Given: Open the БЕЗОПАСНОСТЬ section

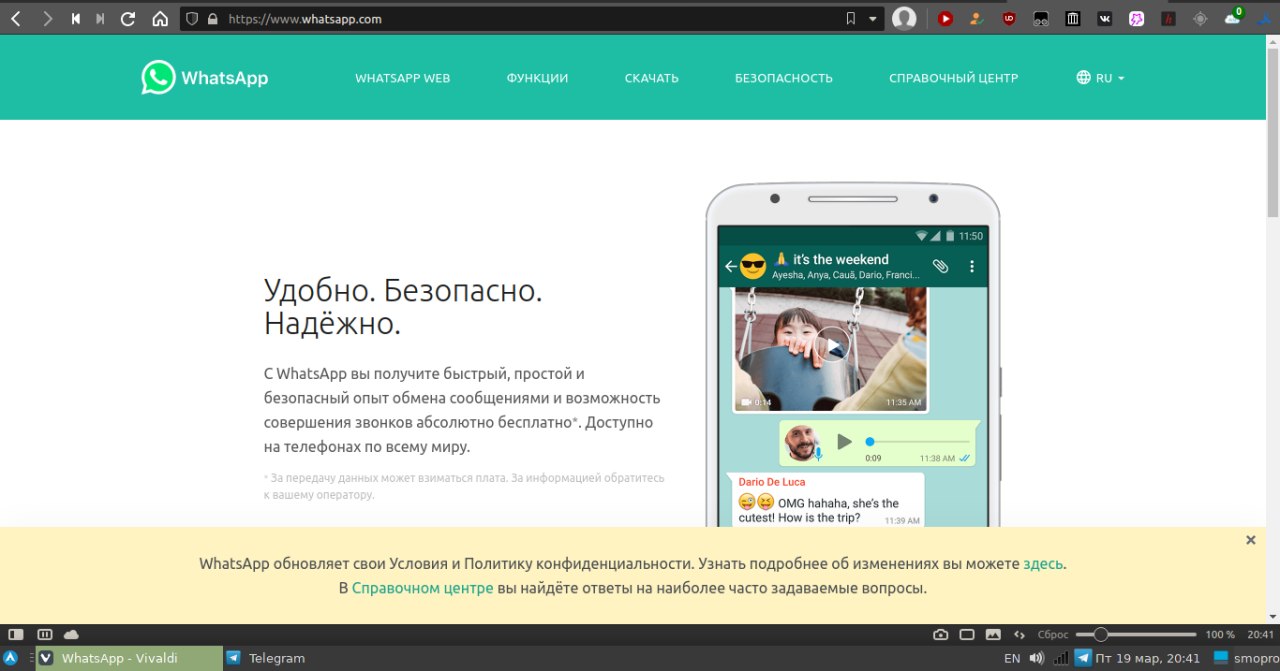Looking at the screenshot, I should click(784, 78).
